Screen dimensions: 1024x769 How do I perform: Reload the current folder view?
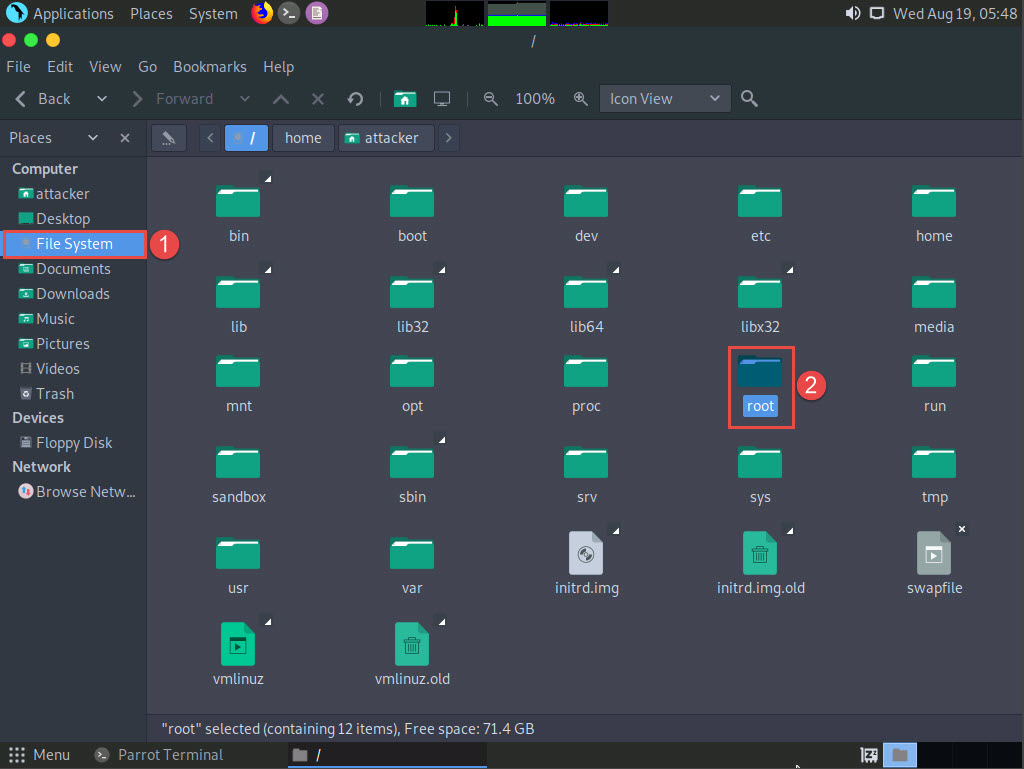click(355, 99)
